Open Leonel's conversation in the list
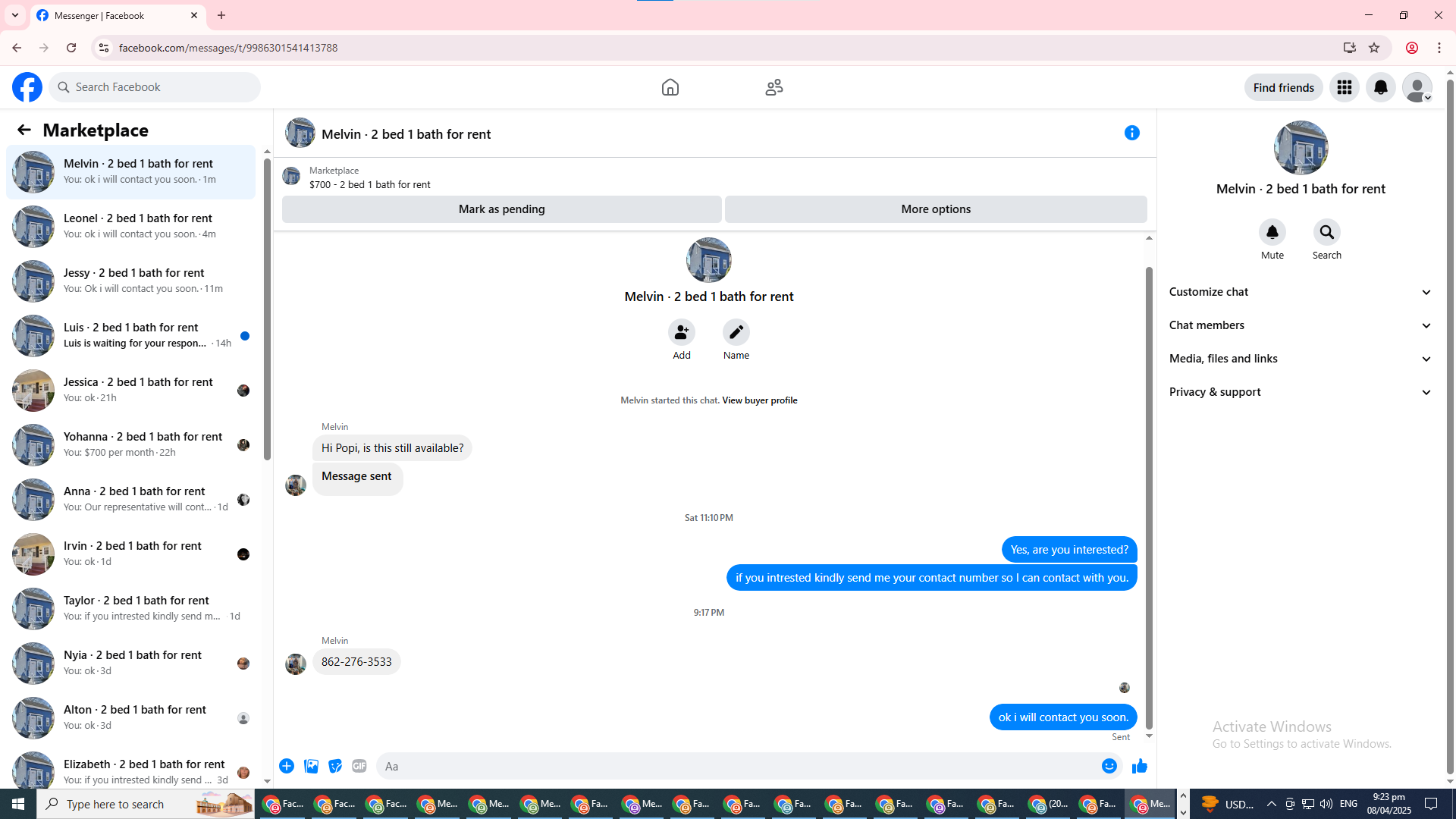Image resolution: width=1456 pixels, height=819 pixels. pyautogui.click(x=131, y=226)
